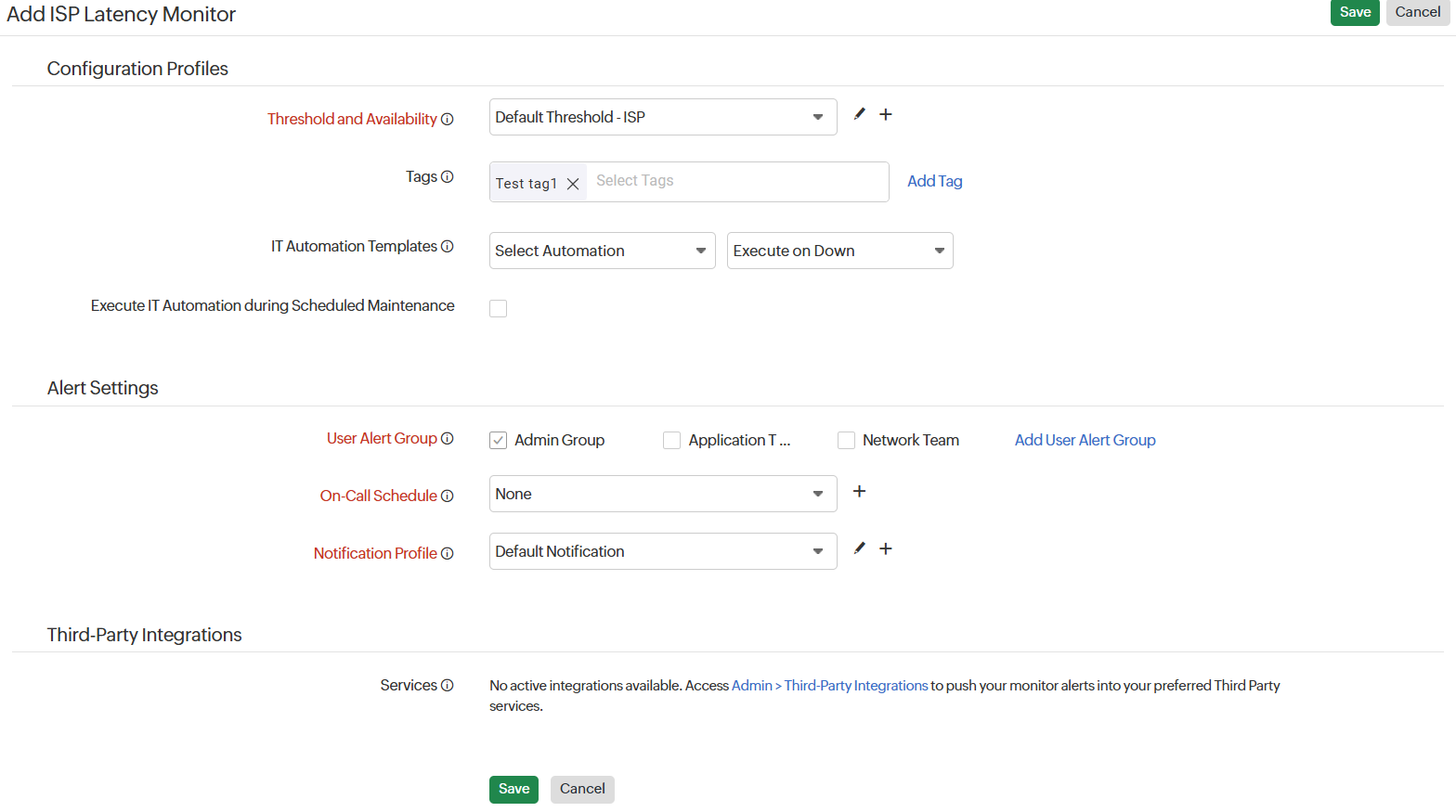Edit the Notification Profile pencil icon

(860, 548)
